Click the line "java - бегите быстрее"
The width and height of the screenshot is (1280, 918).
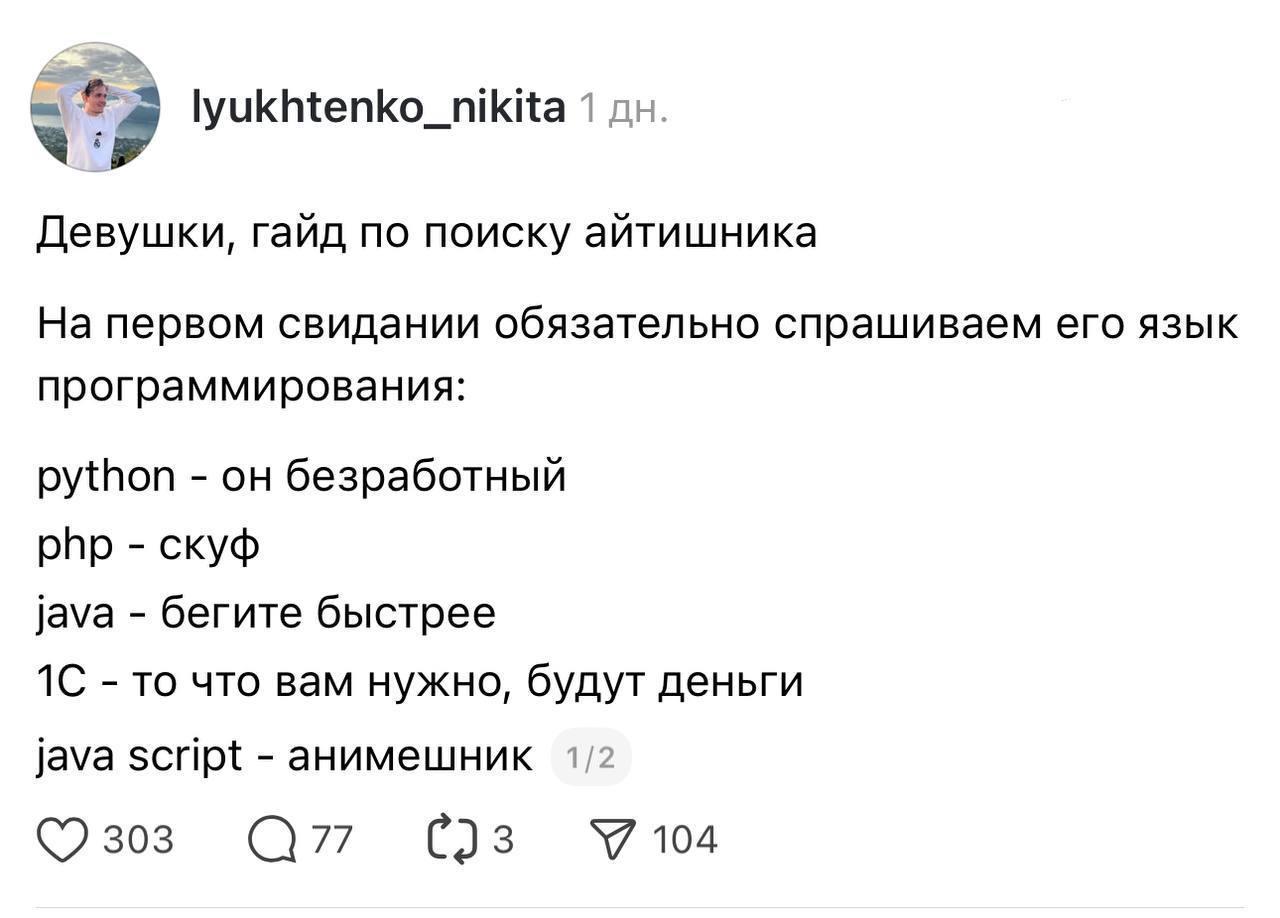pyautogui.click(x=266, y=612)
